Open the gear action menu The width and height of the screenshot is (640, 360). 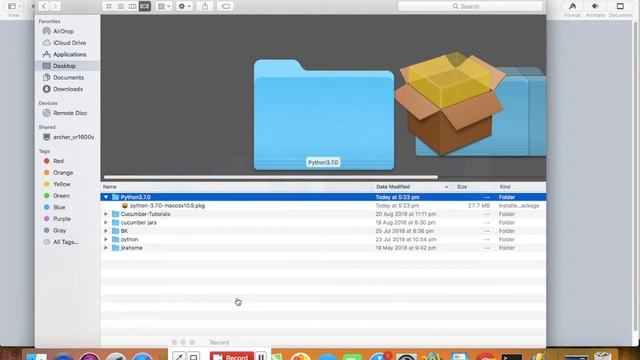[x=184, y=6]
